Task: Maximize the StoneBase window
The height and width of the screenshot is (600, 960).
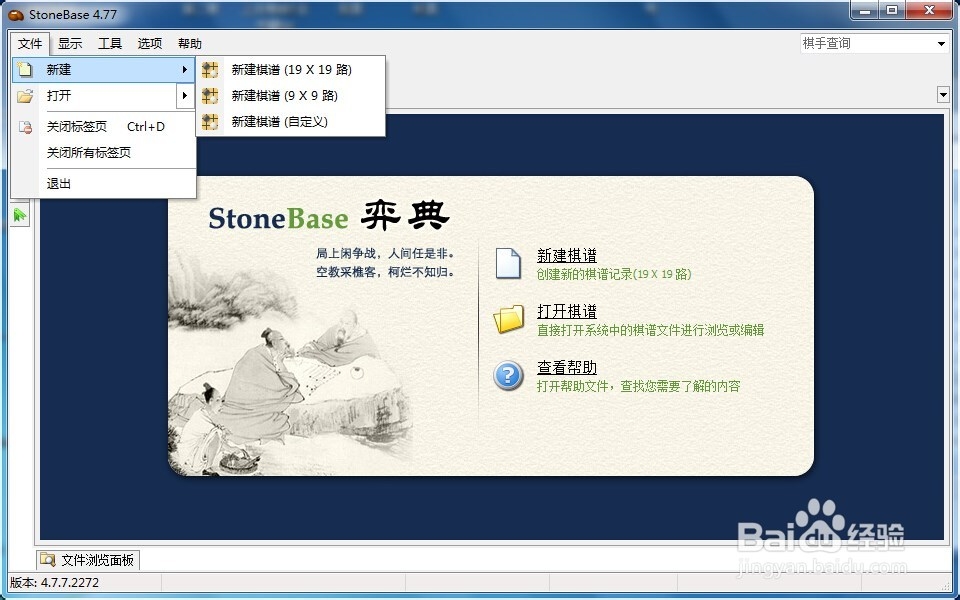Action: click(892, 10)
